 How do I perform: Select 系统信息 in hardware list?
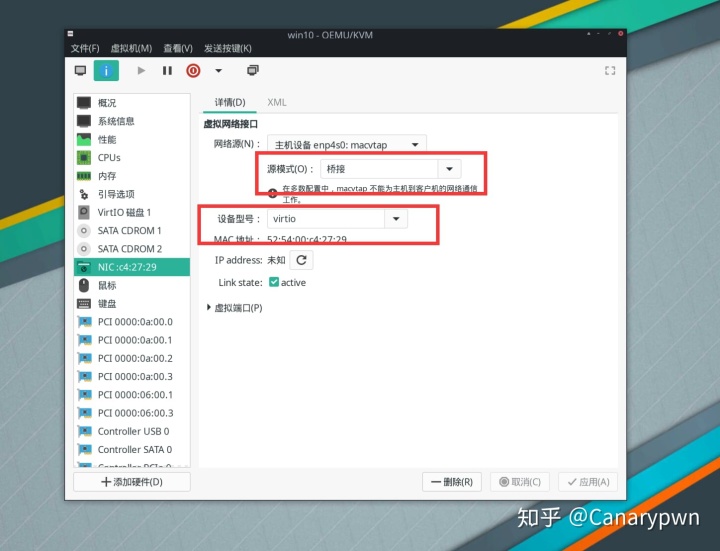[132, 121]
